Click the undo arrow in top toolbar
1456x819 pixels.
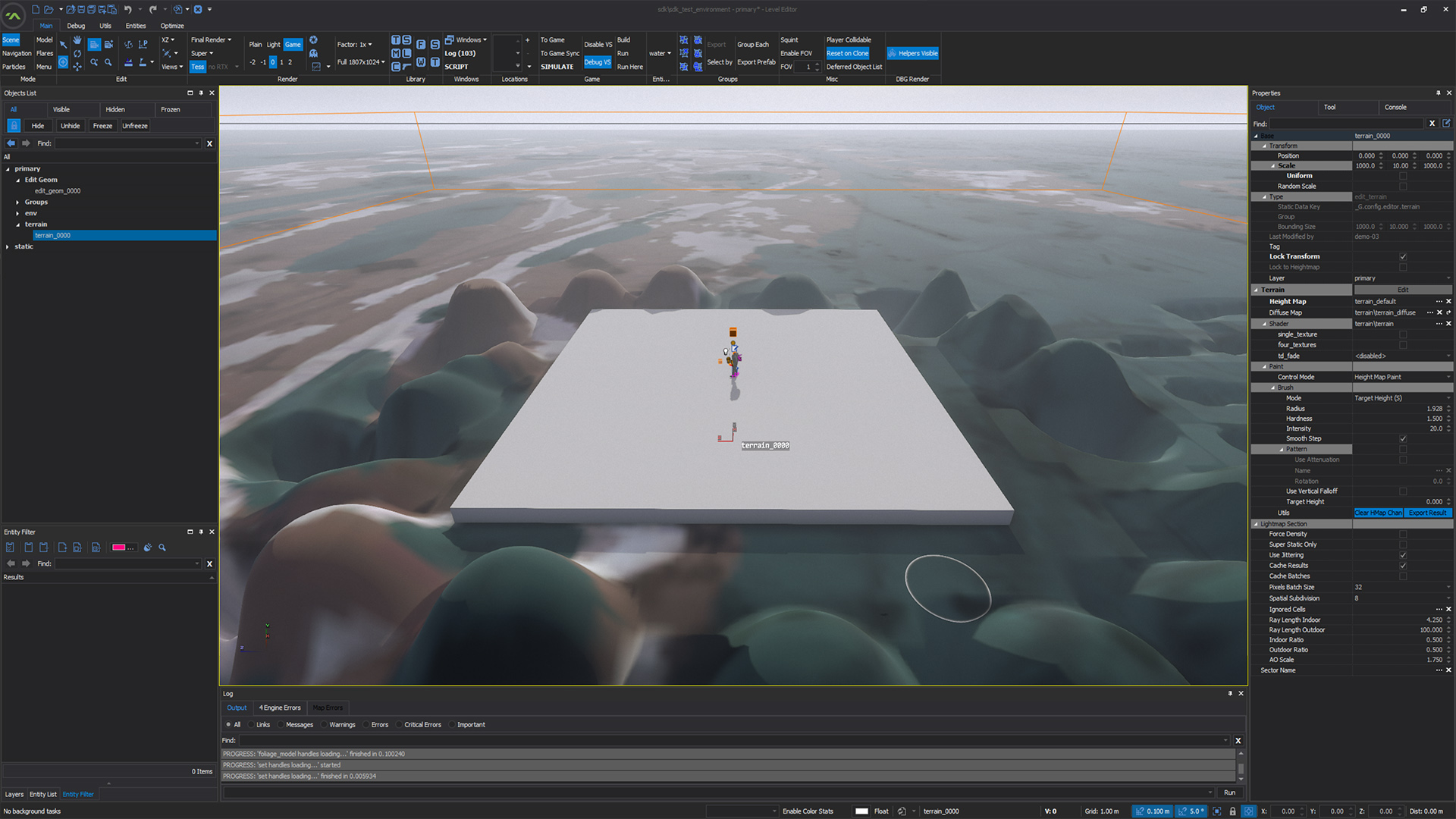pyautogui.click(x=127, y=9)
